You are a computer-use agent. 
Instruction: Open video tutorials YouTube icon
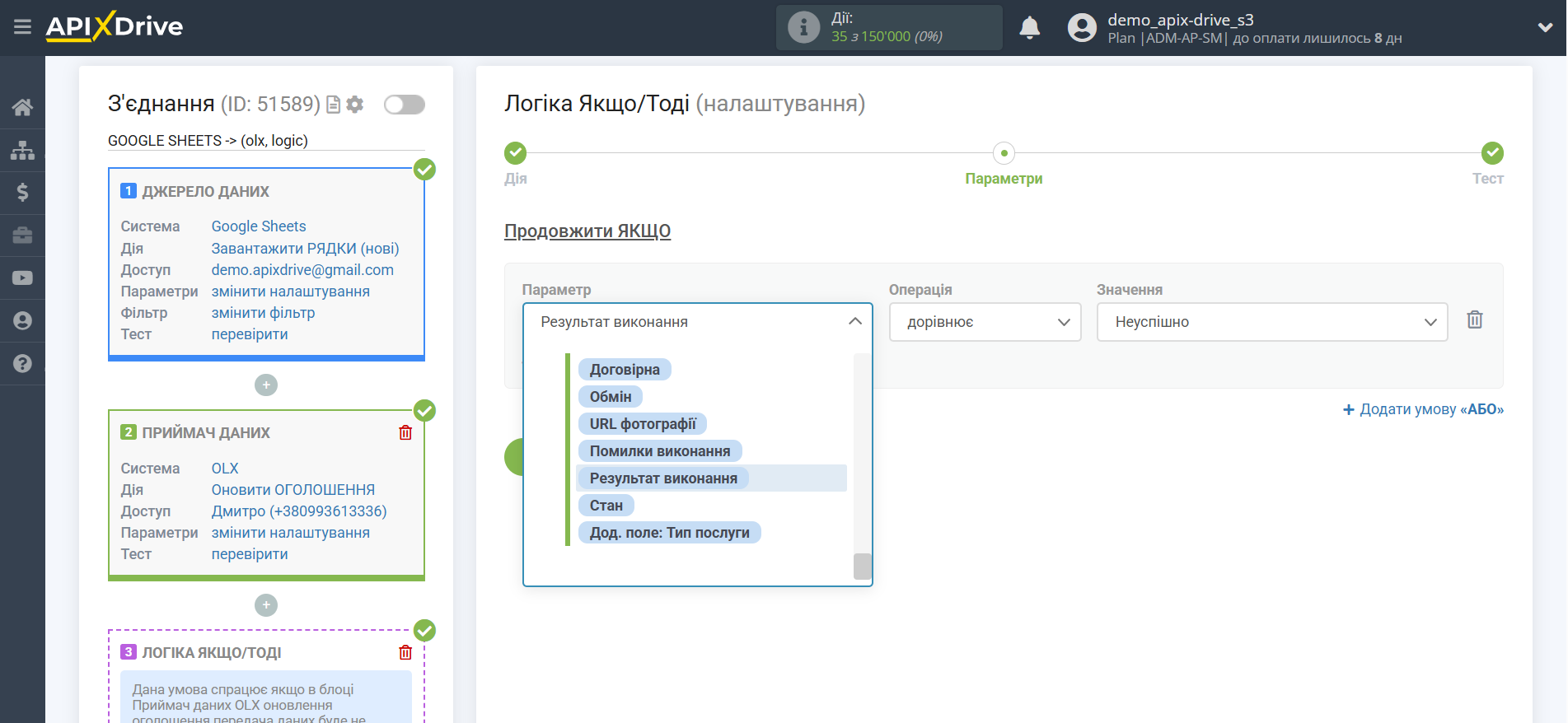pyautogui.click(x=22, y=278)
